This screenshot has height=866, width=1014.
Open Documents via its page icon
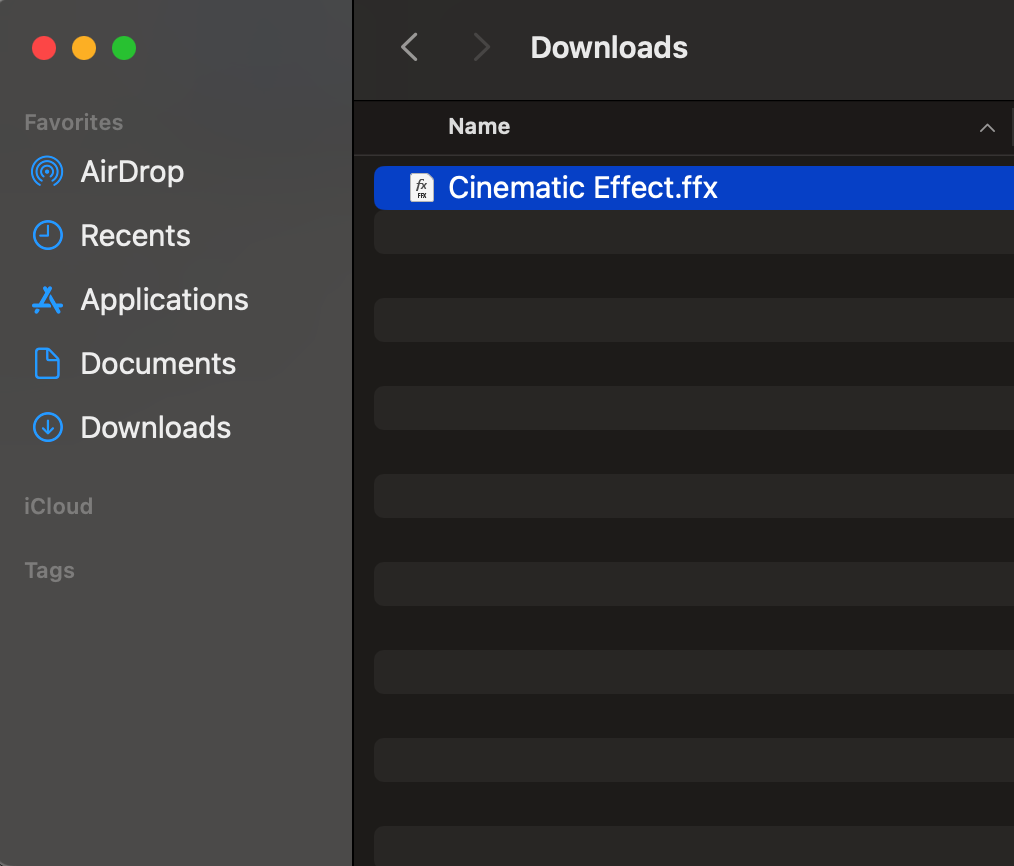(47, 364)
